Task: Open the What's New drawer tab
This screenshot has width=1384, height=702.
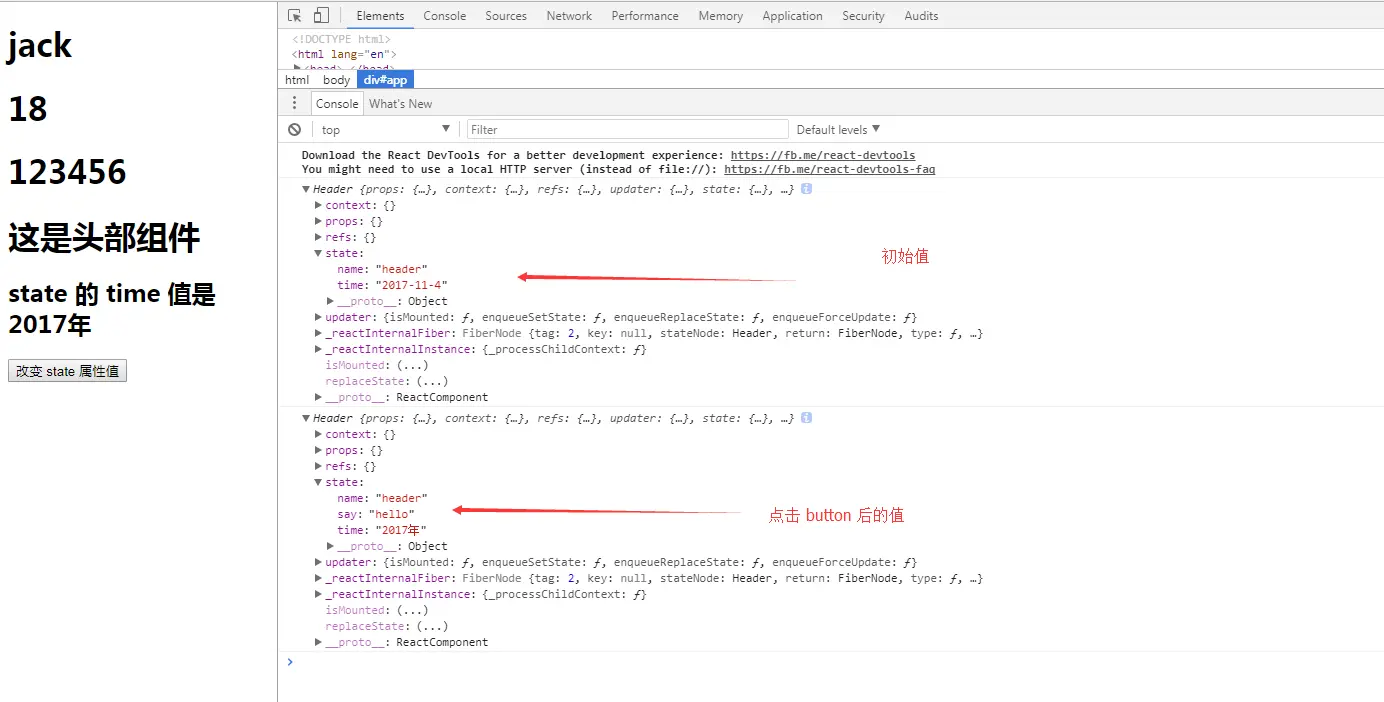Action: (400, 104)
